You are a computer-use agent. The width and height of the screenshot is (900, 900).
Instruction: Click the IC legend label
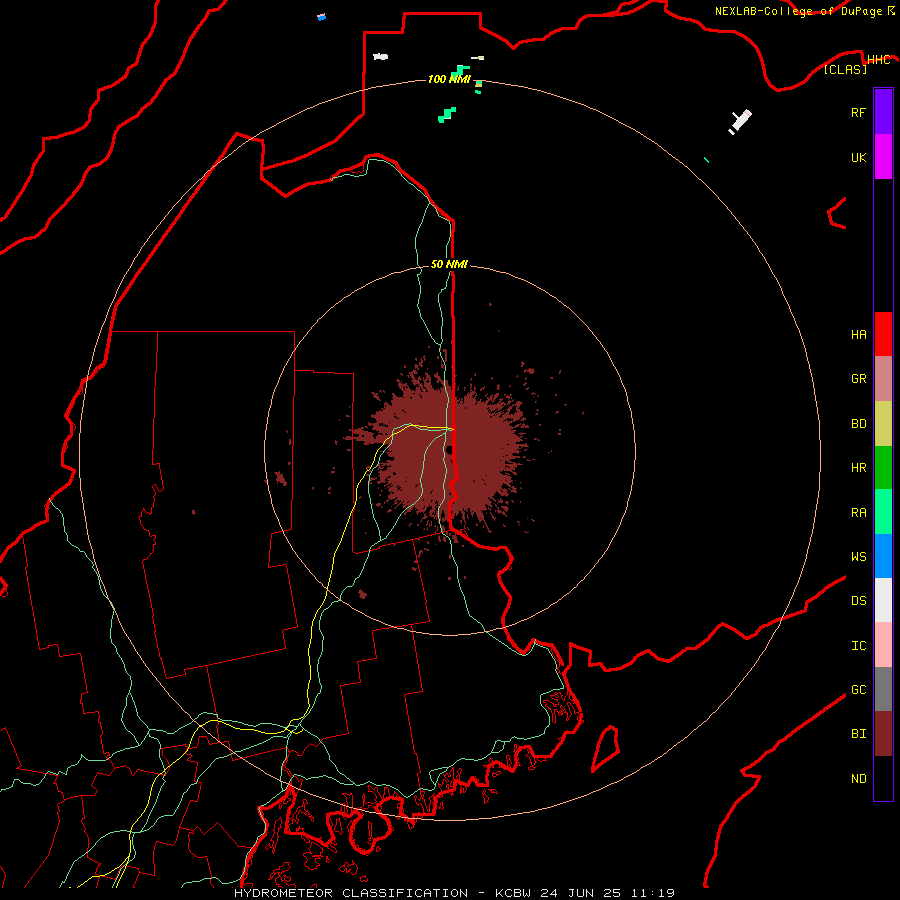858,646
